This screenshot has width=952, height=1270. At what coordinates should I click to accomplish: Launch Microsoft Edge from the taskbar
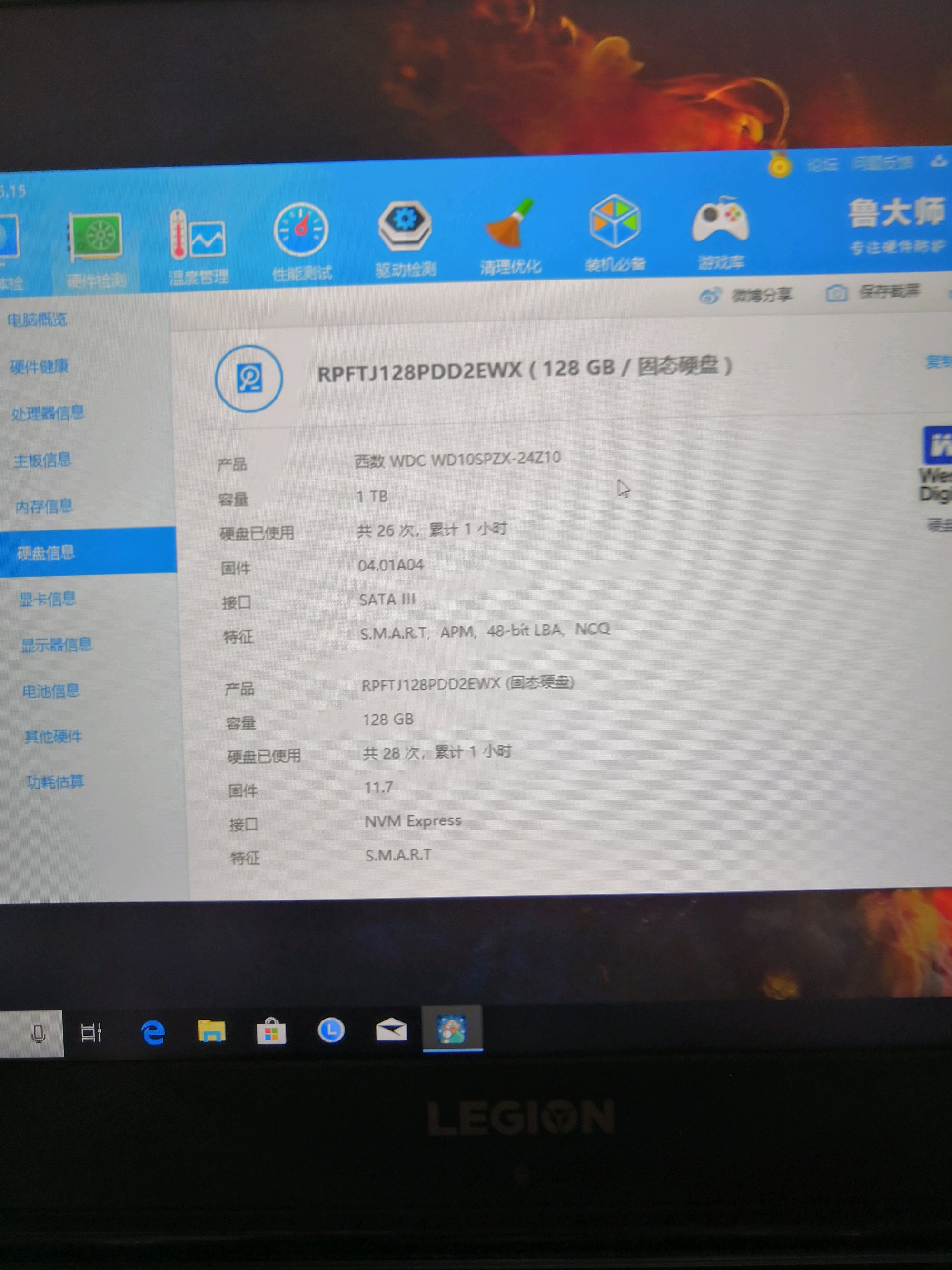153,1032
